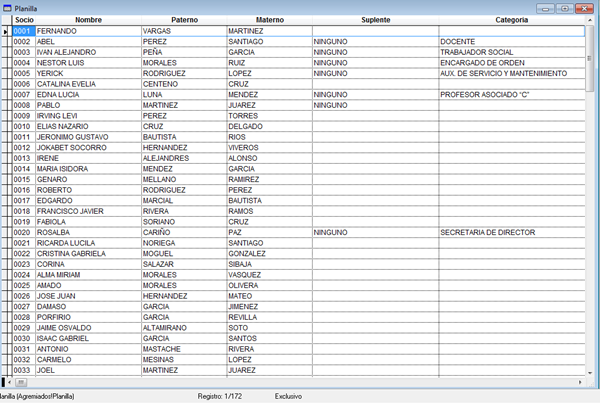Select socio number 0033 cell
The image size is (600, 404).
click(x=24, y=370)
